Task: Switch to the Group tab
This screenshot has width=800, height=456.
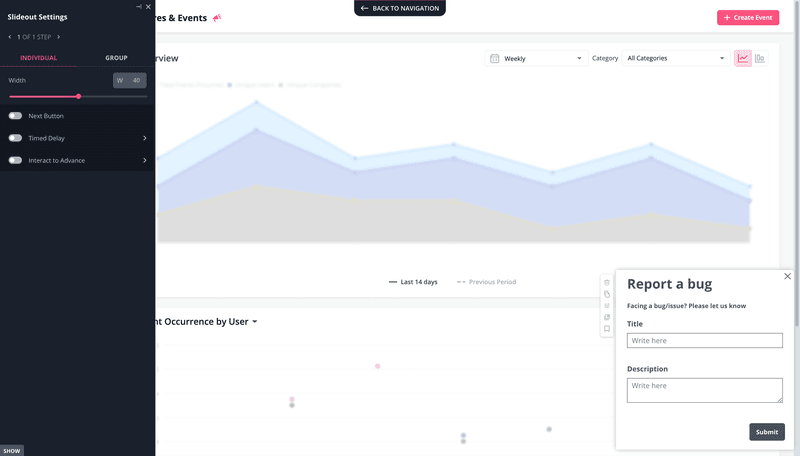Action: coord(116,58)
